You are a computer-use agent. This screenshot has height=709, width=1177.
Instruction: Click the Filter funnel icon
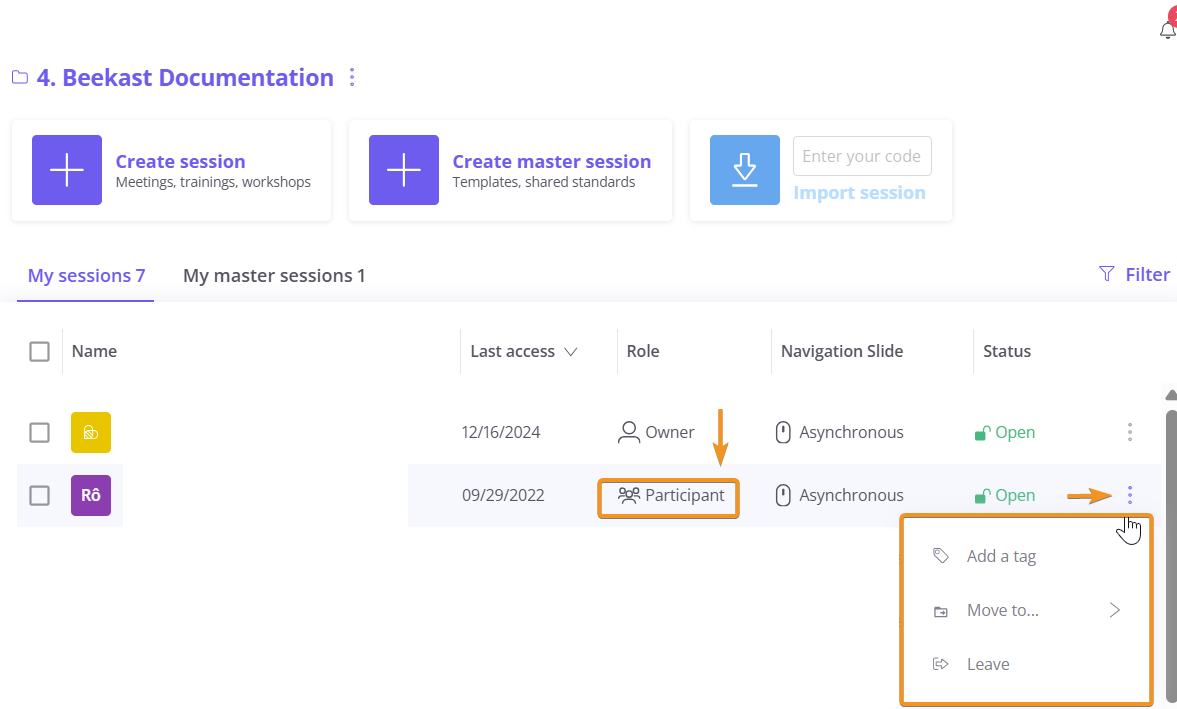[1106, 274]
